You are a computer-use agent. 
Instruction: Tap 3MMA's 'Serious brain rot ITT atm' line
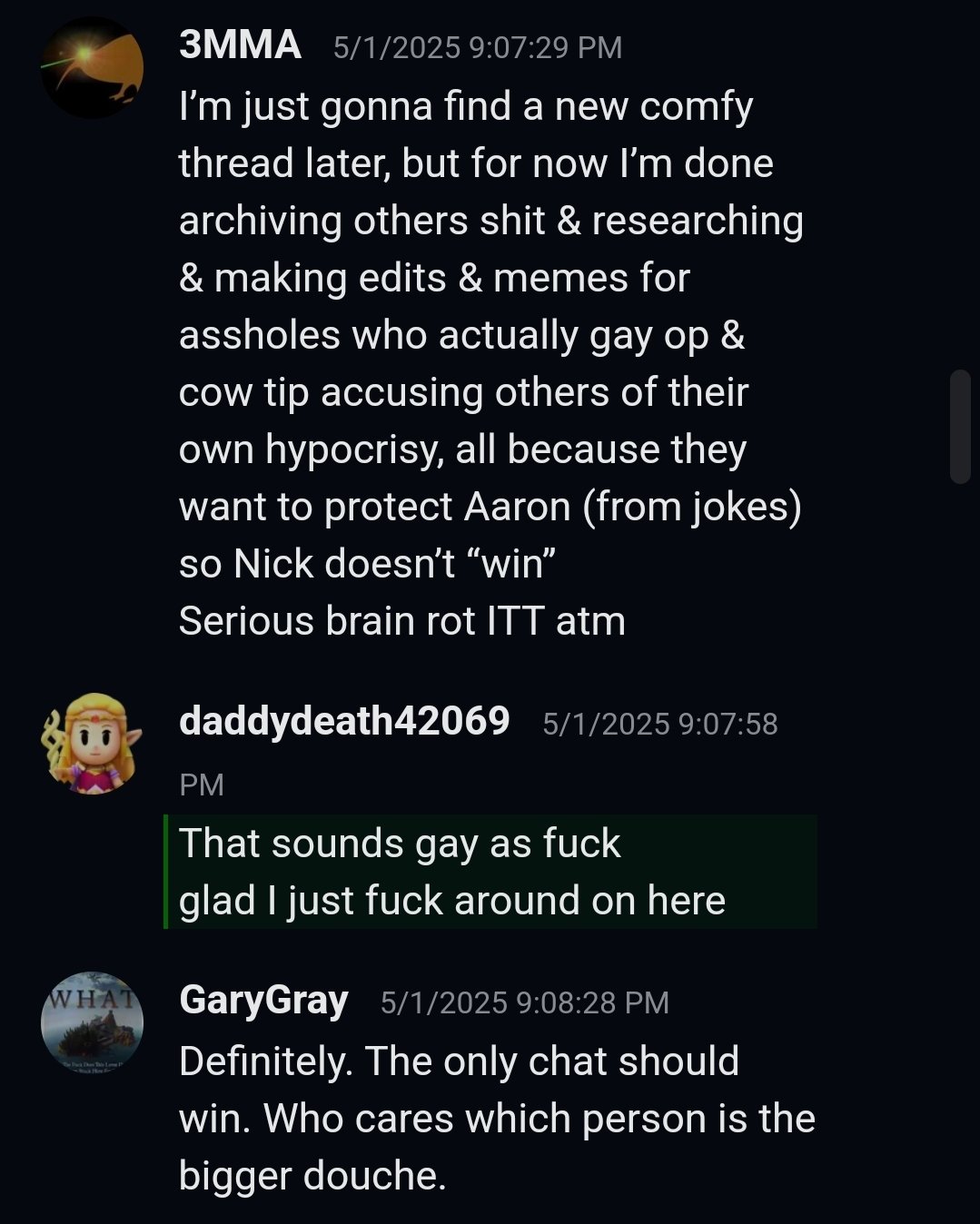[x=402, y=621]
